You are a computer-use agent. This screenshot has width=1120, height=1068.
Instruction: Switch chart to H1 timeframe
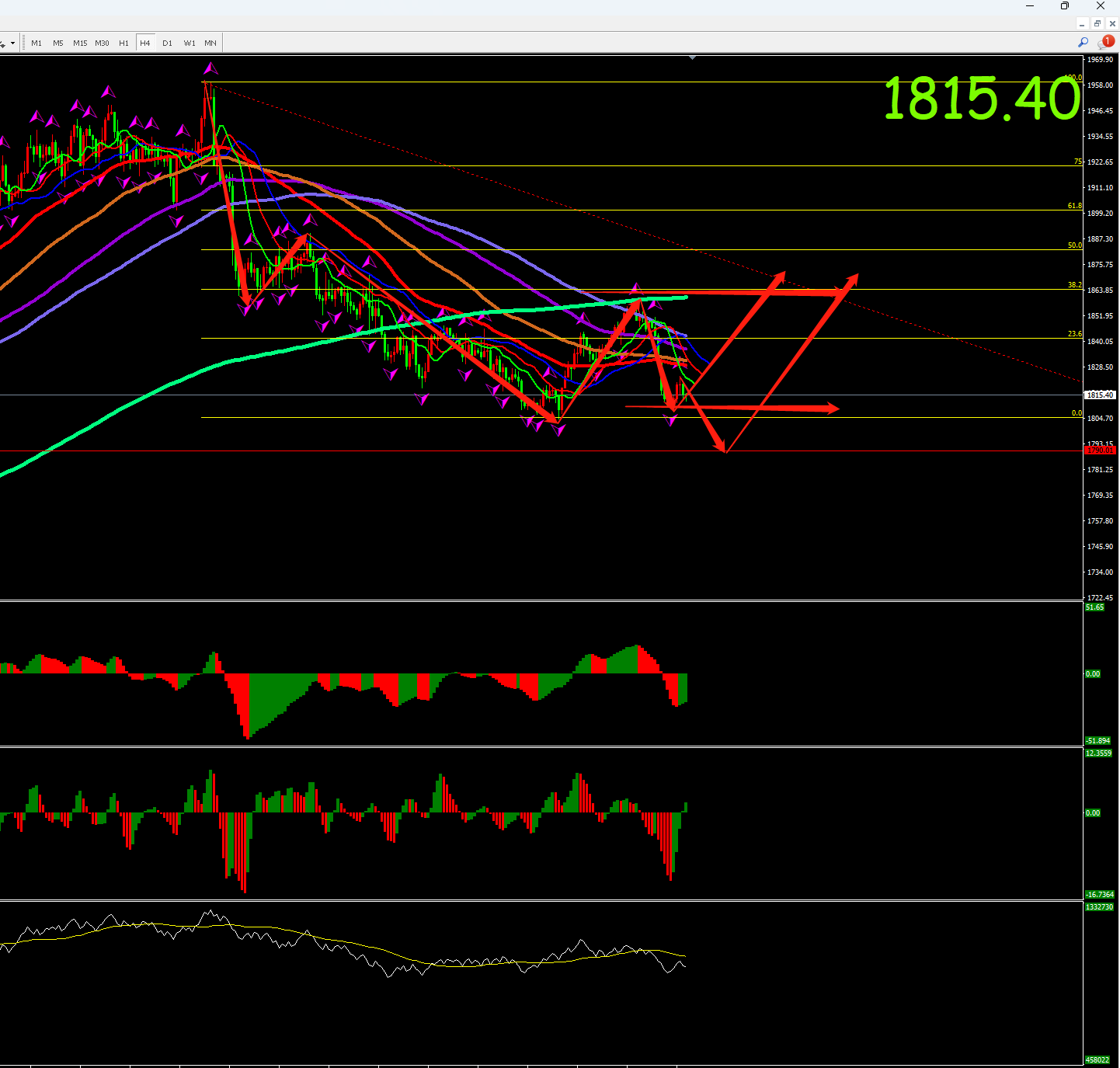click(x=123, y=43)
